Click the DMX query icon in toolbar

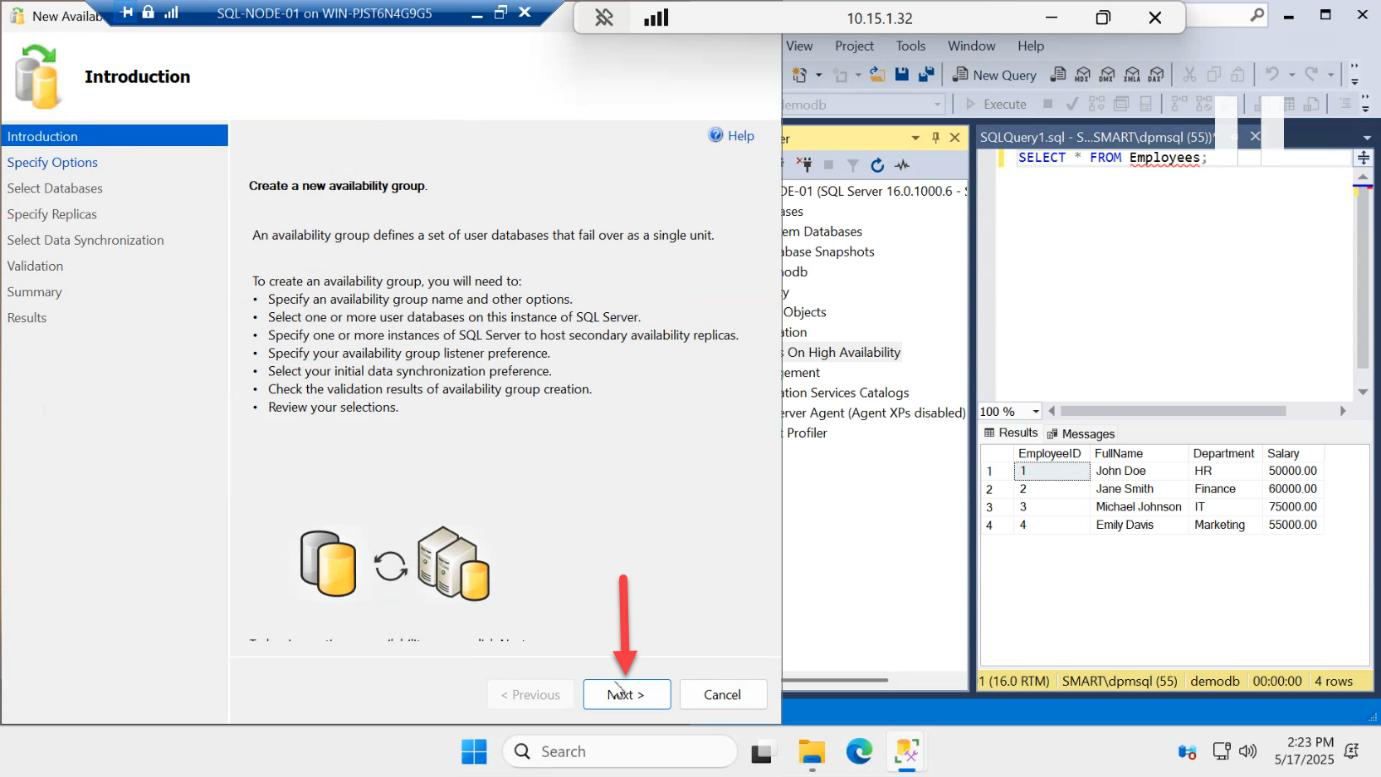pyautogui.click(x=1108, y=75)
